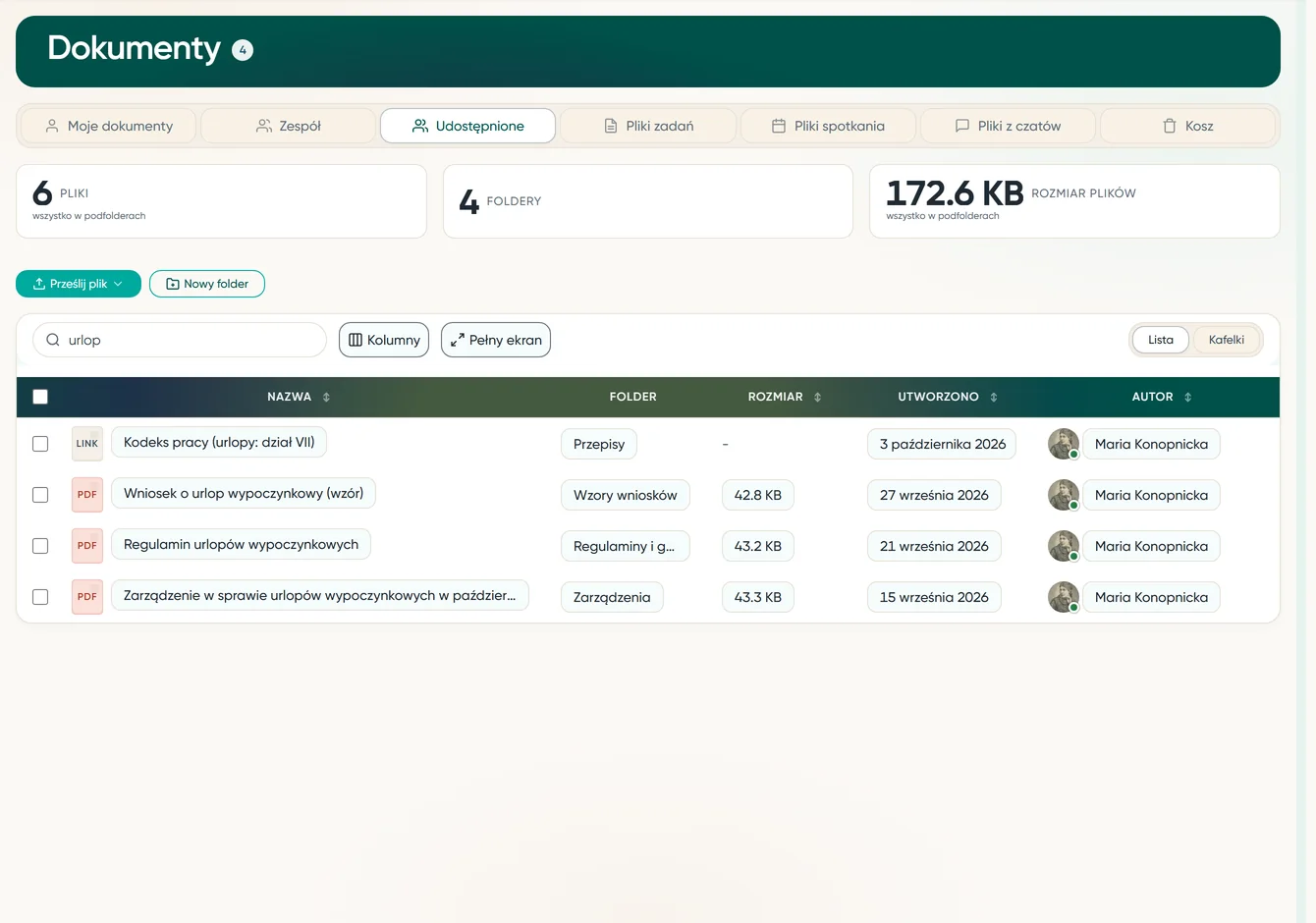The height and width of the screenshot is (923, 1316).
Task: Select the Wniosek o urlop wypoczynkowy row checkbox
Action: 40,495
